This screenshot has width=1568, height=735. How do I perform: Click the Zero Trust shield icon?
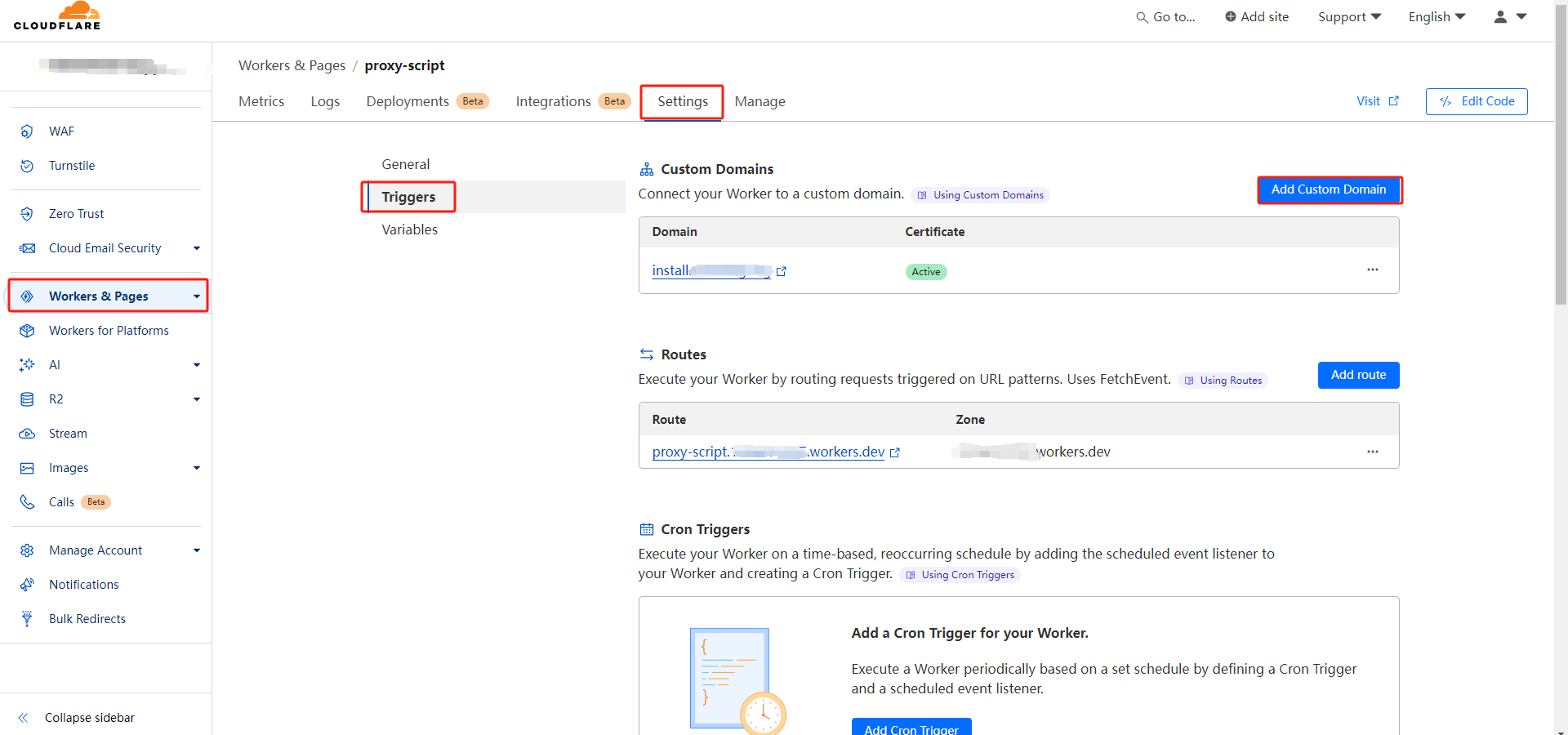(27, 214)
